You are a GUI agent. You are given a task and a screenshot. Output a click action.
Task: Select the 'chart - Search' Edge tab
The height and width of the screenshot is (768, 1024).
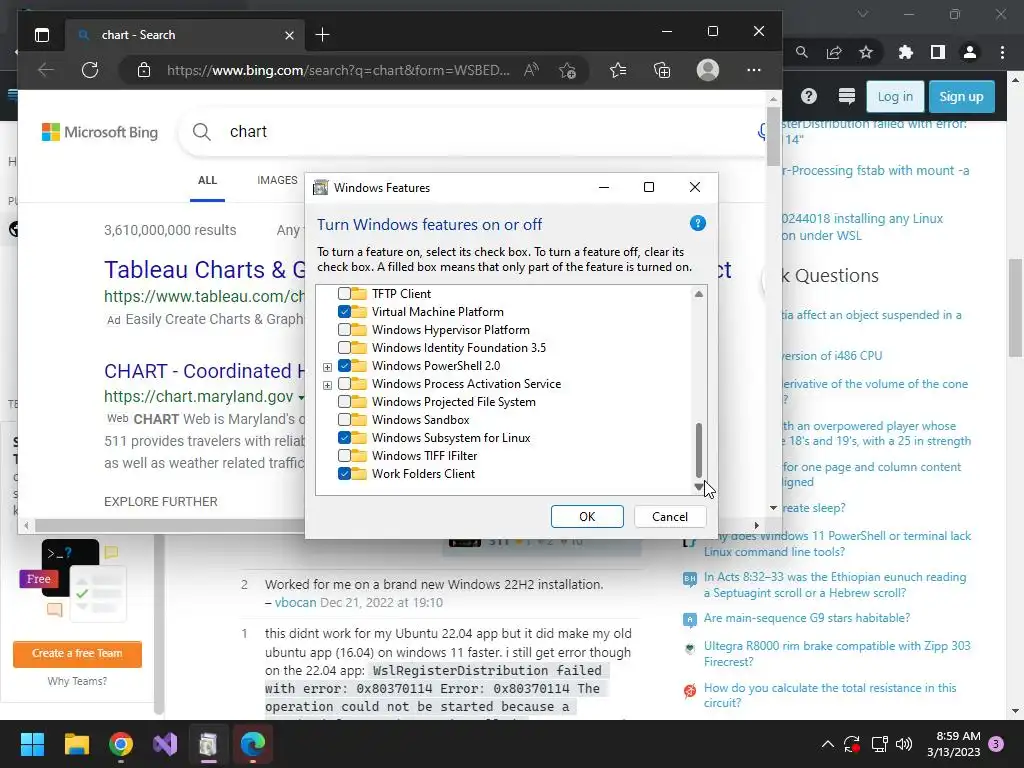[x=184, y=35]
